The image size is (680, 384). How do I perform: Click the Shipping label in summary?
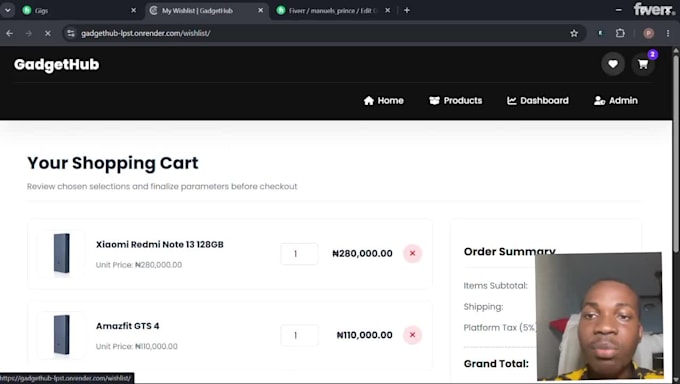pyautogui.click(x=484, y=307)
